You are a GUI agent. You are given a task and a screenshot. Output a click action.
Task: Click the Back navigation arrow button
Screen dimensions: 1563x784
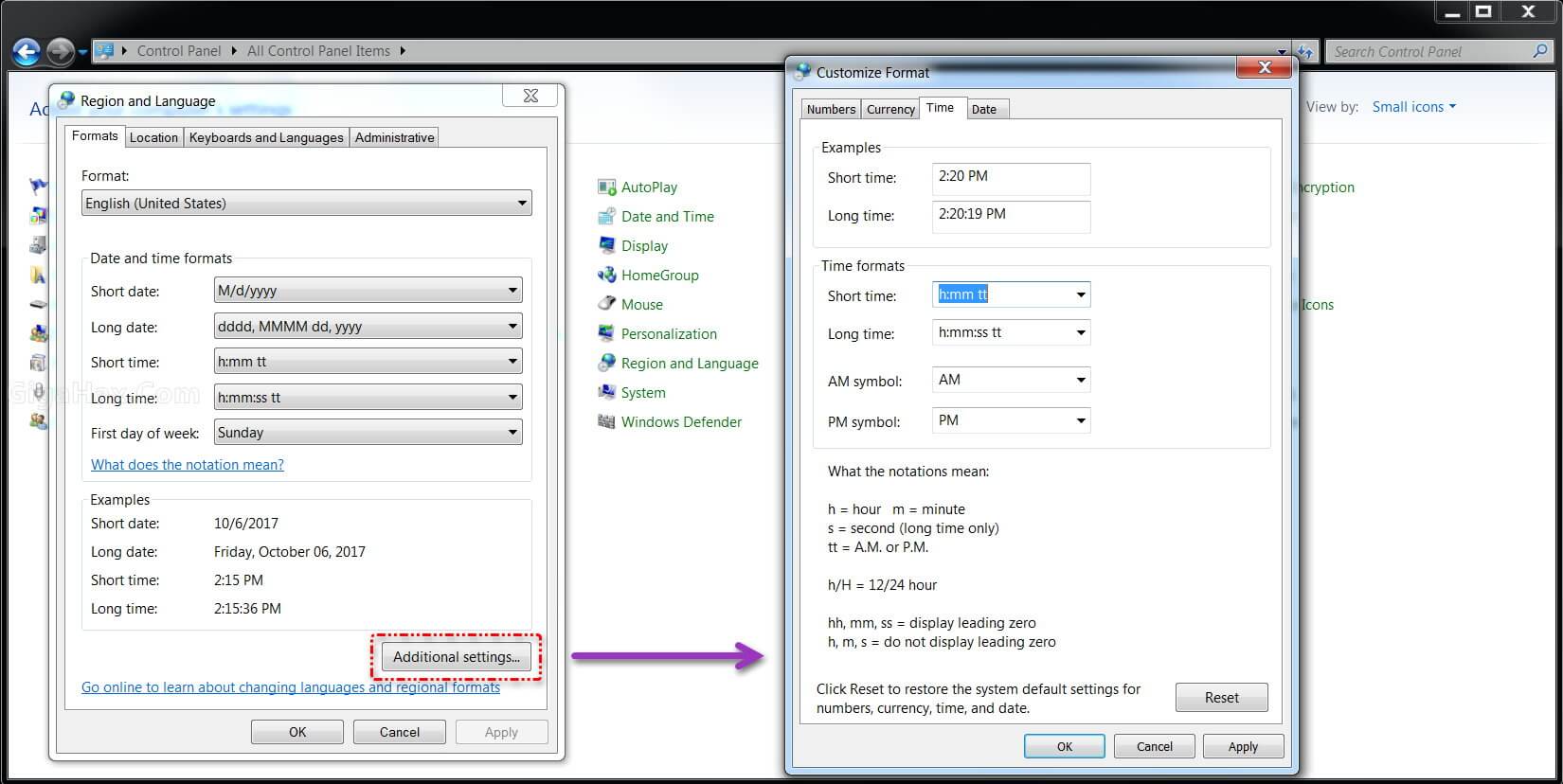pyautogui.click(x=27, y=51)
